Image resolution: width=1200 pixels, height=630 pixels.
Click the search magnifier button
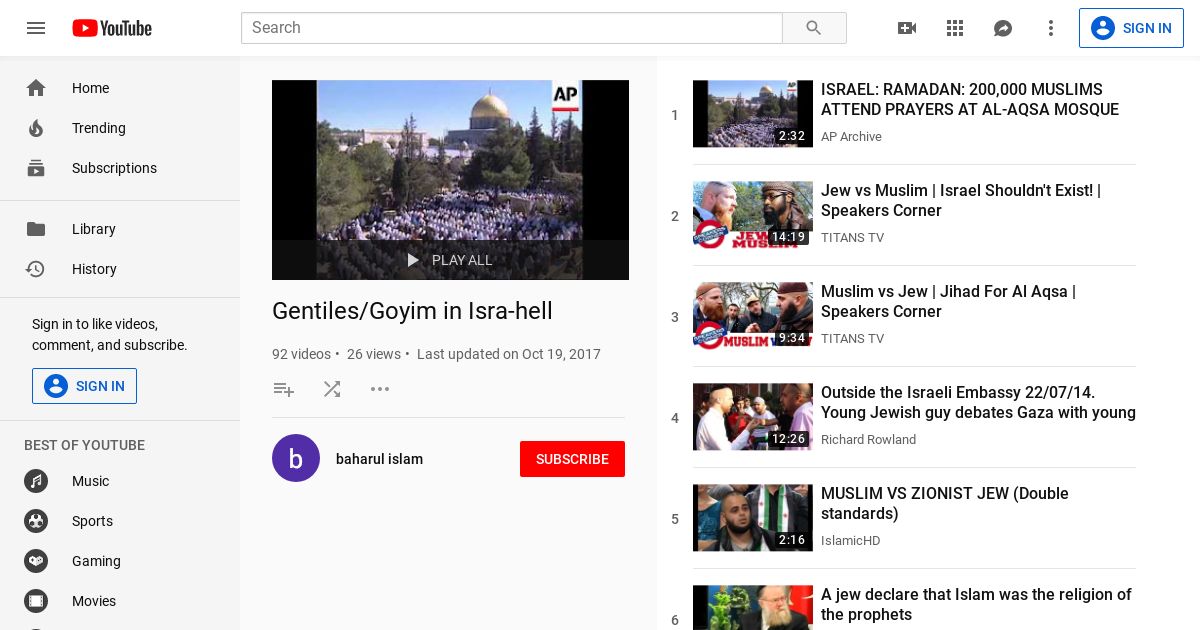coord(814,28)
